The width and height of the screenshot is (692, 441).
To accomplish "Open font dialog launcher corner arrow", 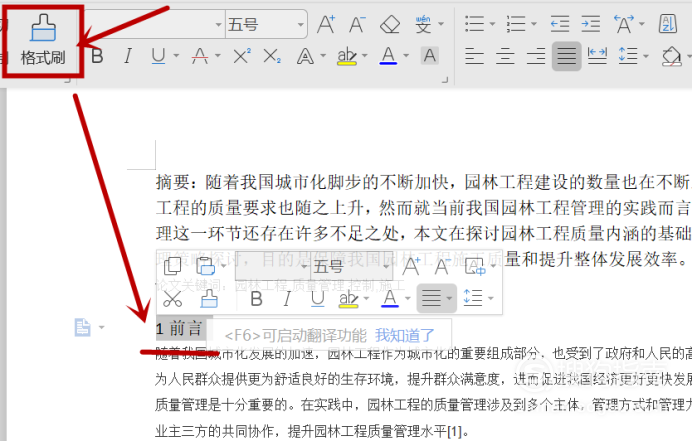I will (445, 80).
